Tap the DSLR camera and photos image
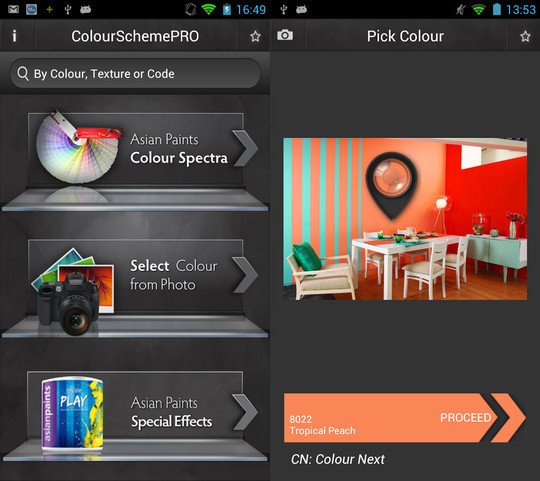The width and height of the screenshot is (540, 481). click(x=73, y=291)
